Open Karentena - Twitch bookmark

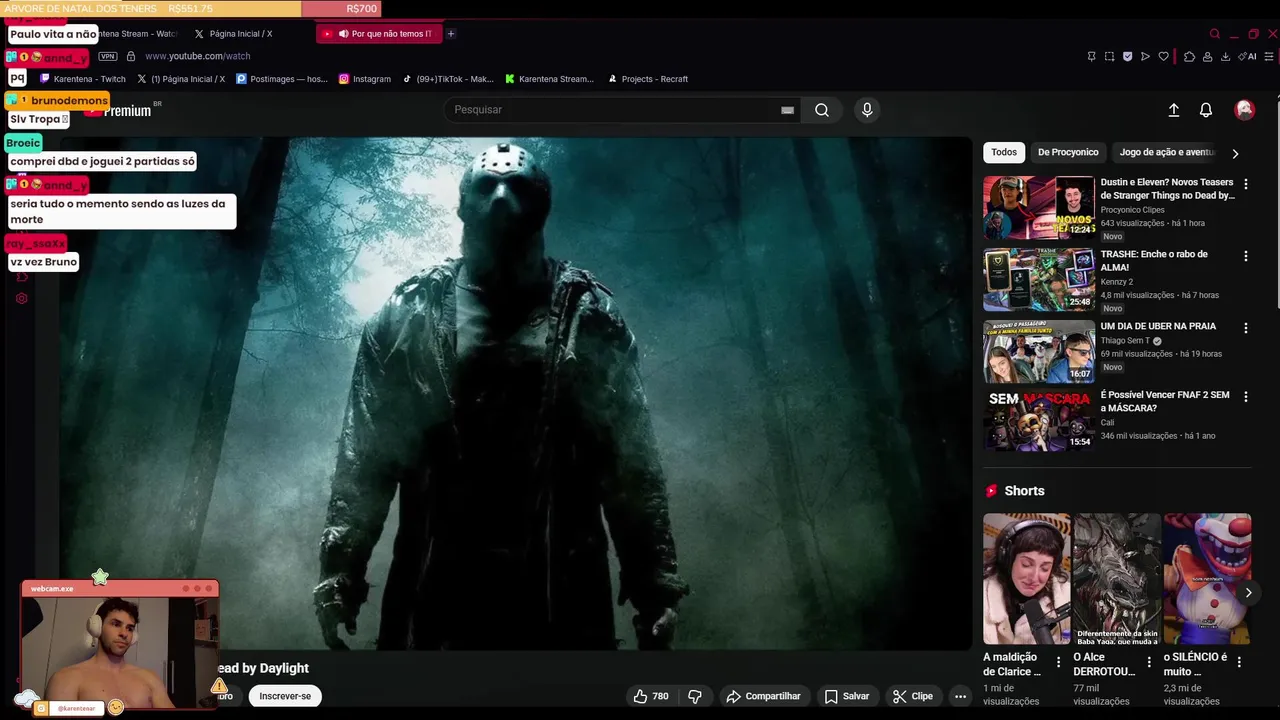click(x=83, y=79)
